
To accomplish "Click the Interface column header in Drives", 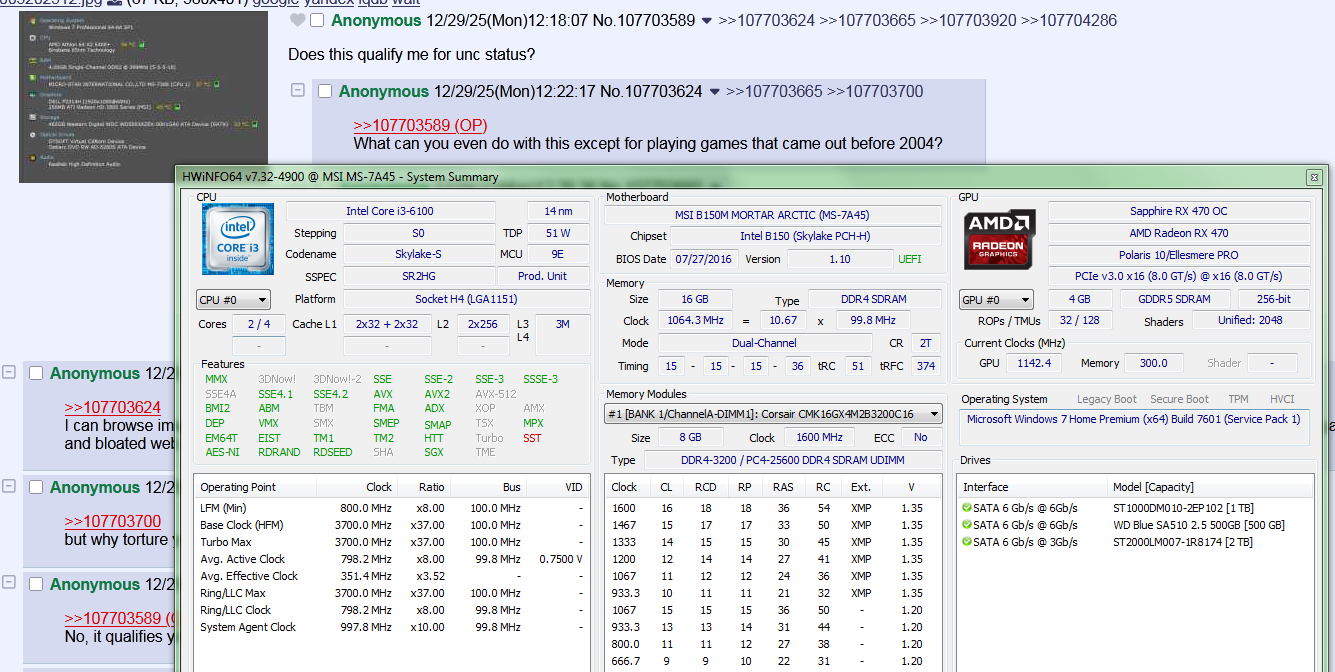I will pyautogui.click(x=1033, y=487).
